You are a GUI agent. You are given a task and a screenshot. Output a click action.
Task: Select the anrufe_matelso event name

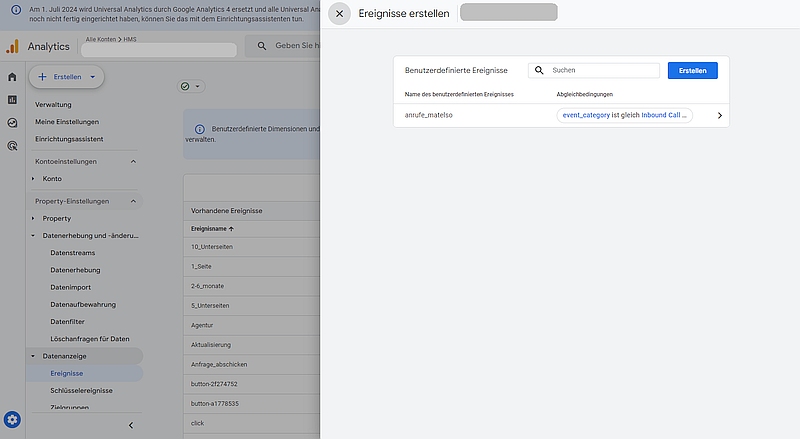click(428, 115)
